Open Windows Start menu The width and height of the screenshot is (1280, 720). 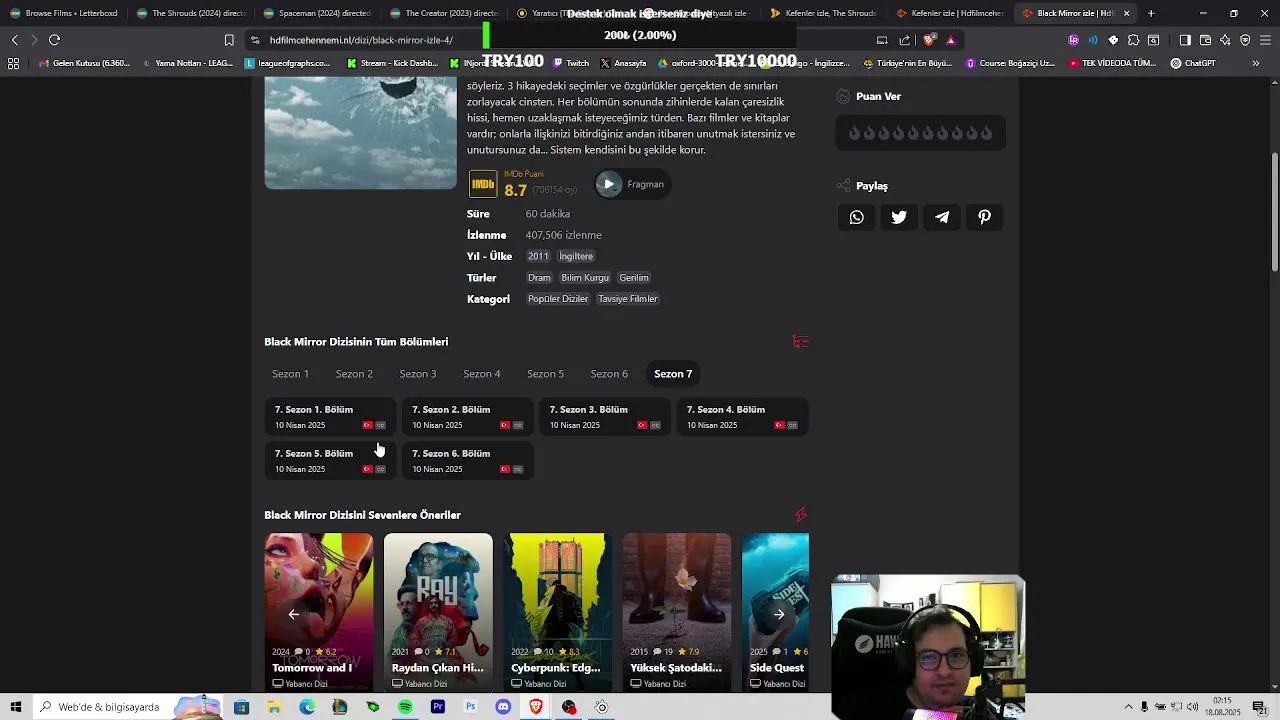click(x=16, y=707)
